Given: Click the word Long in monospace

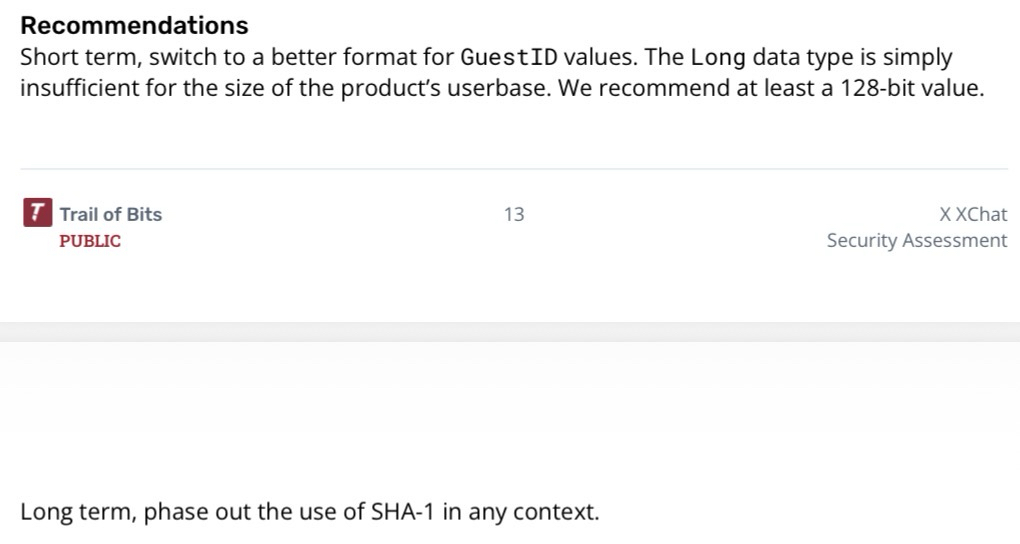Looking at the screenshot, I should (718, 57).
